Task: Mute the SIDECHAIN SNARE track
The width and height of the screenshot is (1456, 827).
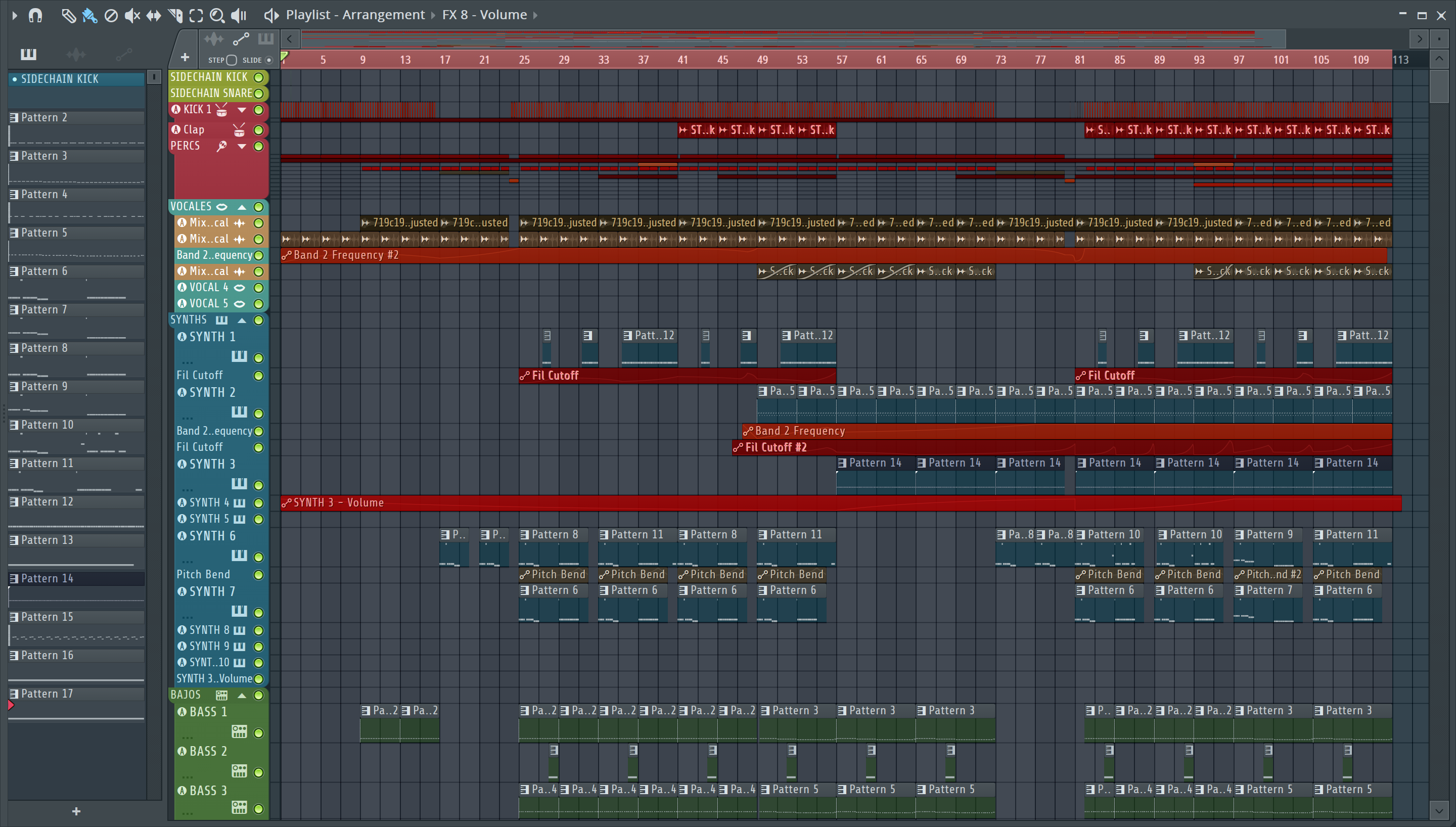Action: click(258, 93)
